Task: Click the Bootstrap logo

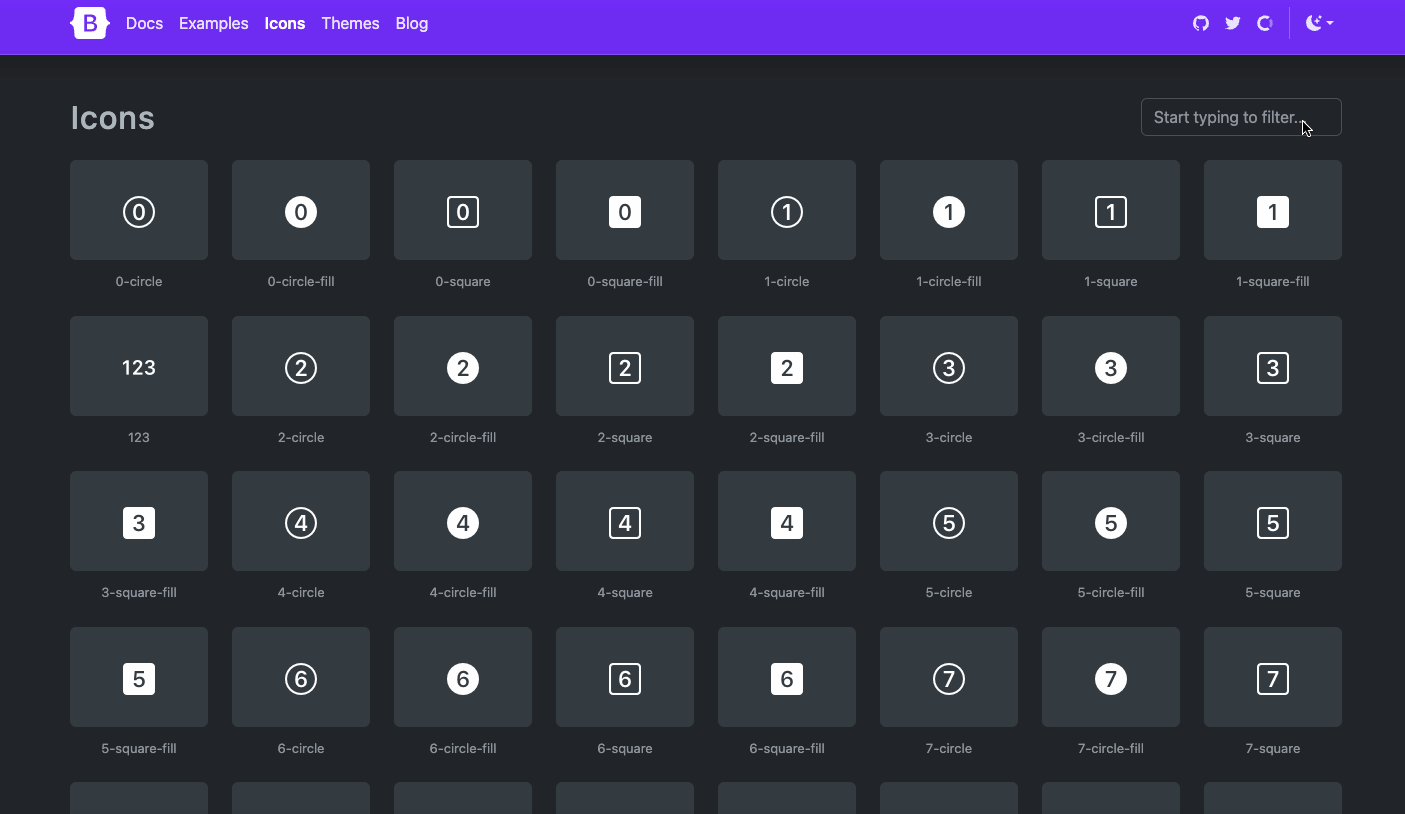Action: point(89,22)
